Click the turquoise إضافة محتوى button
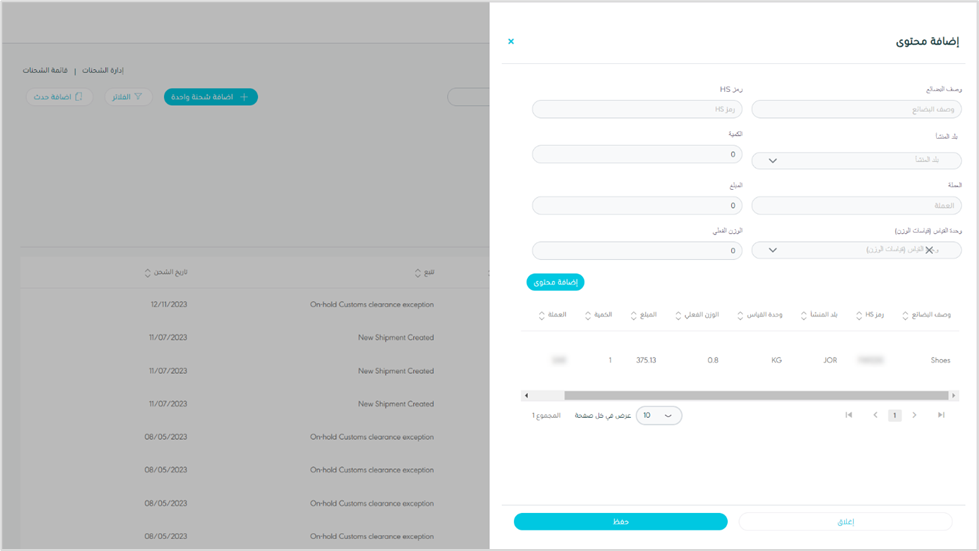Viewport: 979px width, 551px height. 555,282
